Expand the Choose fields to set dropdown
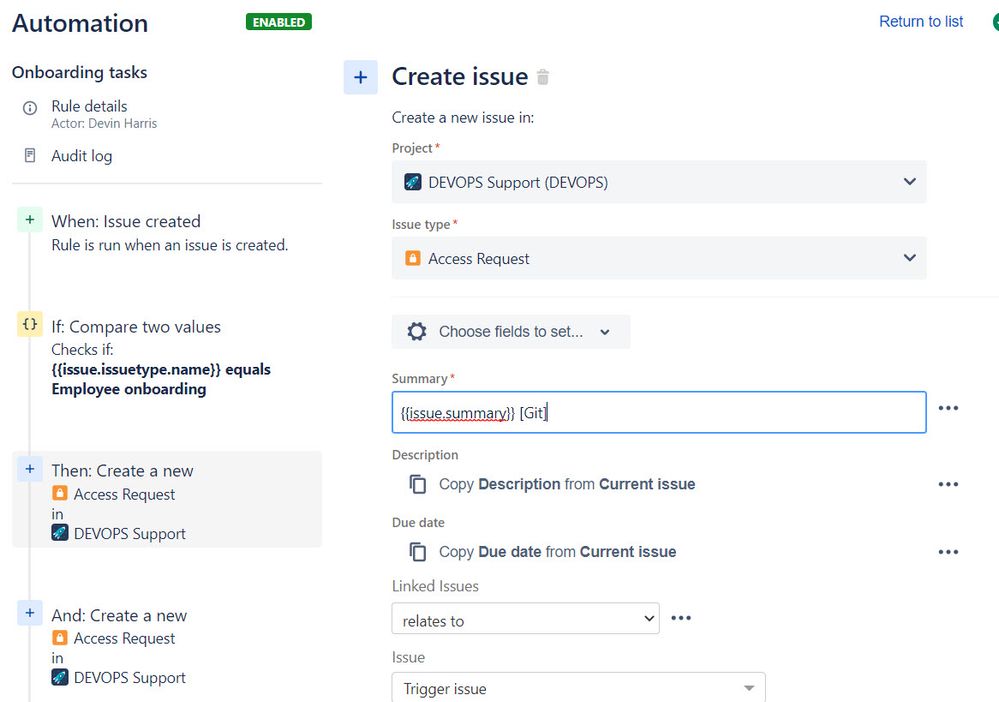This screenshot has width=999, height=702. click(x=510, y=332)
